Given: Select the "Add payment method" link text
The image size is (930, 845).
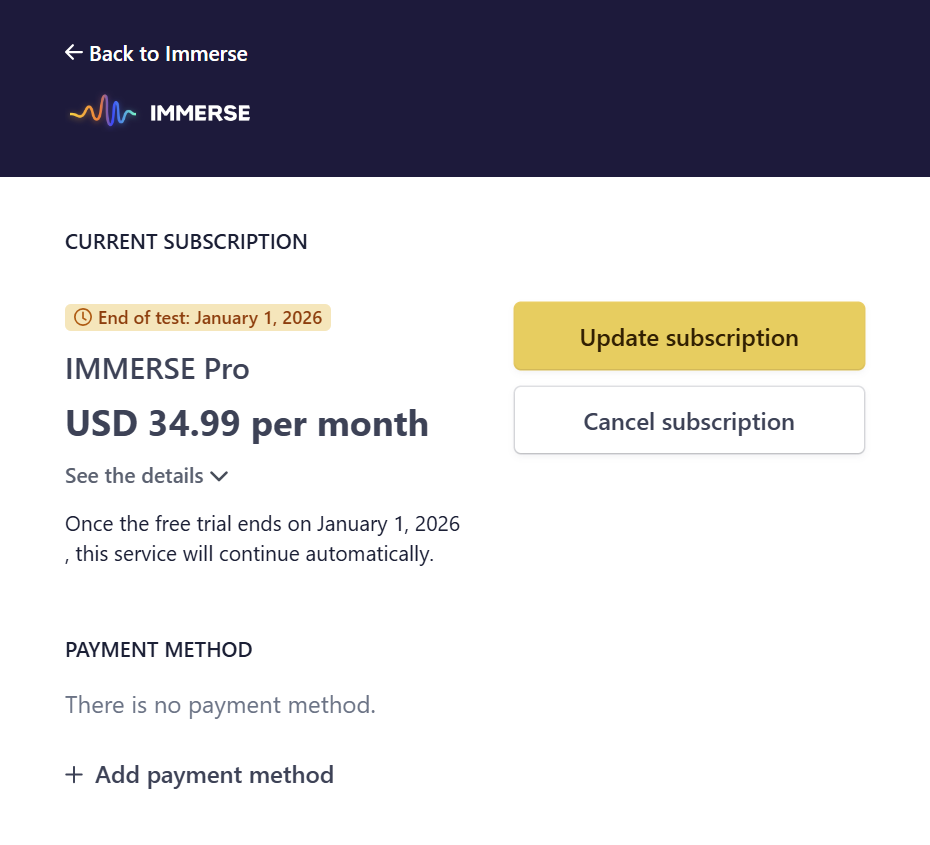Looking at the screenshot, I should [214, 775].
